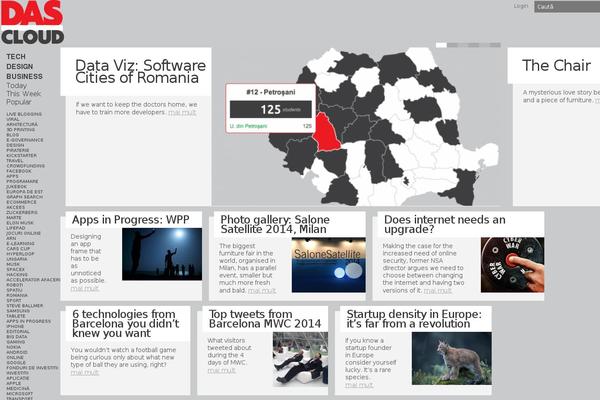Screen dimensions: 600x400
Task: Open 'Top tweets from Barcelona MWC 2014'
Action: click(x=265, y=319)
